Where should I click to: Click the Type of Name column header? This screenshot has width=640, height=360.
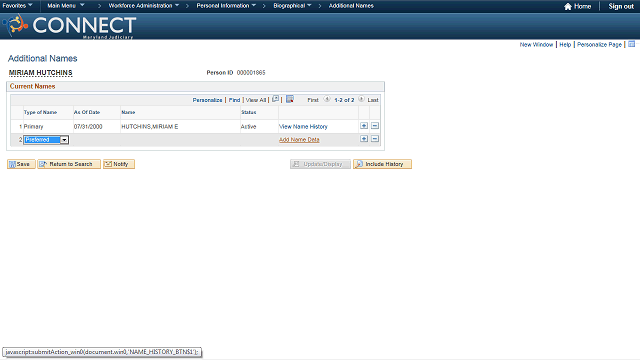(40, 112)
